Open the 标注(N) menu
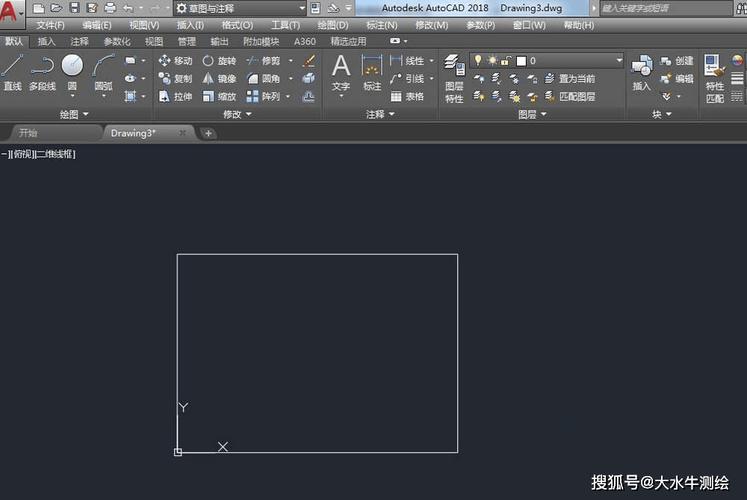 point(382,25)
